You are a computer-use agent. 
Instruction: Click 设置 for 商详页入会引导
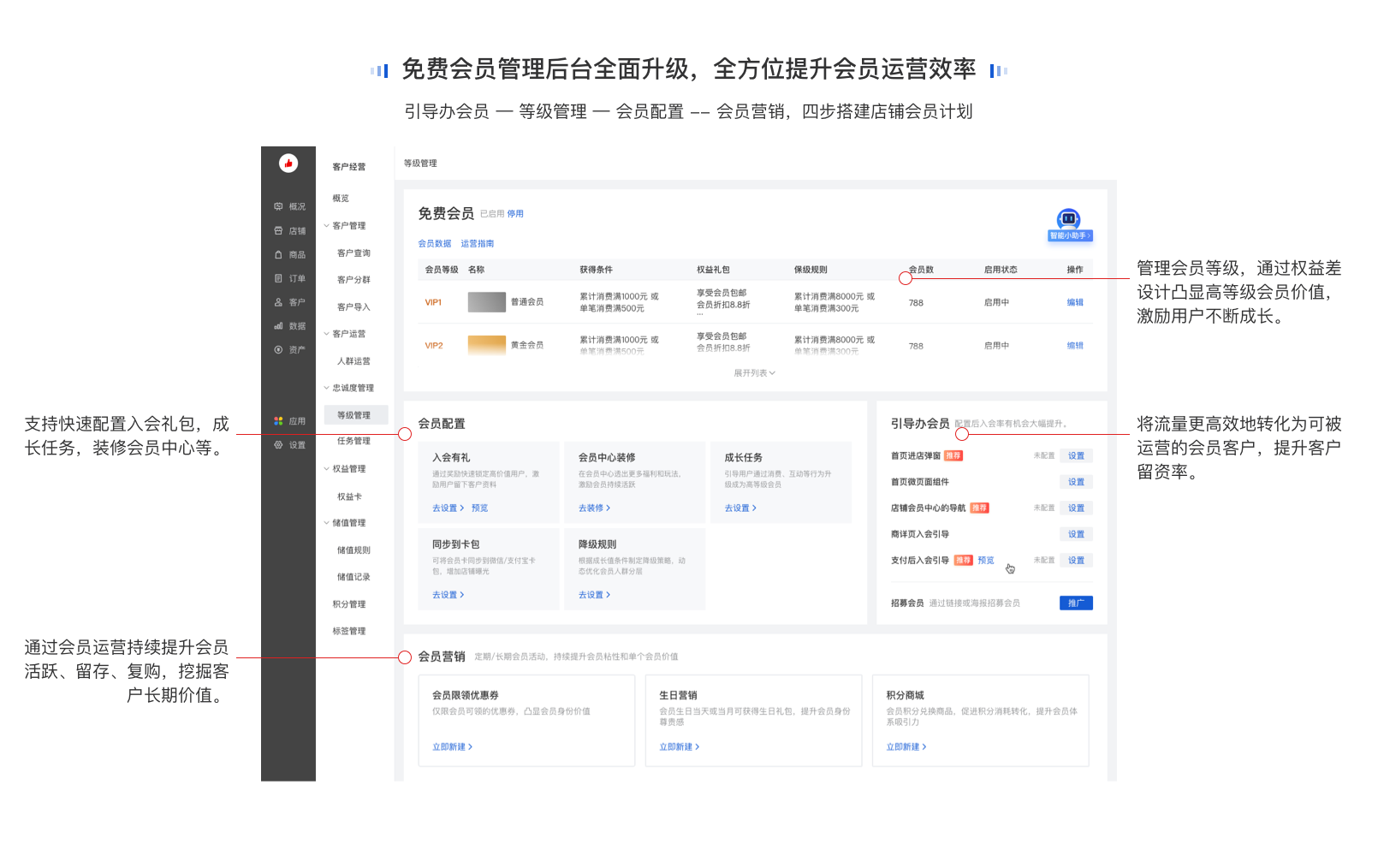(1077, 534)
